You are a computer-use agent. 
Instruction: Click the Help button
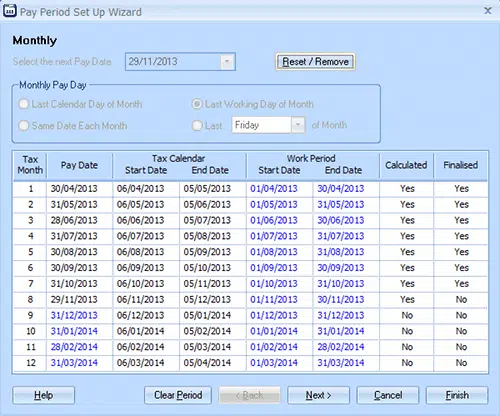[x=44, y=395]
